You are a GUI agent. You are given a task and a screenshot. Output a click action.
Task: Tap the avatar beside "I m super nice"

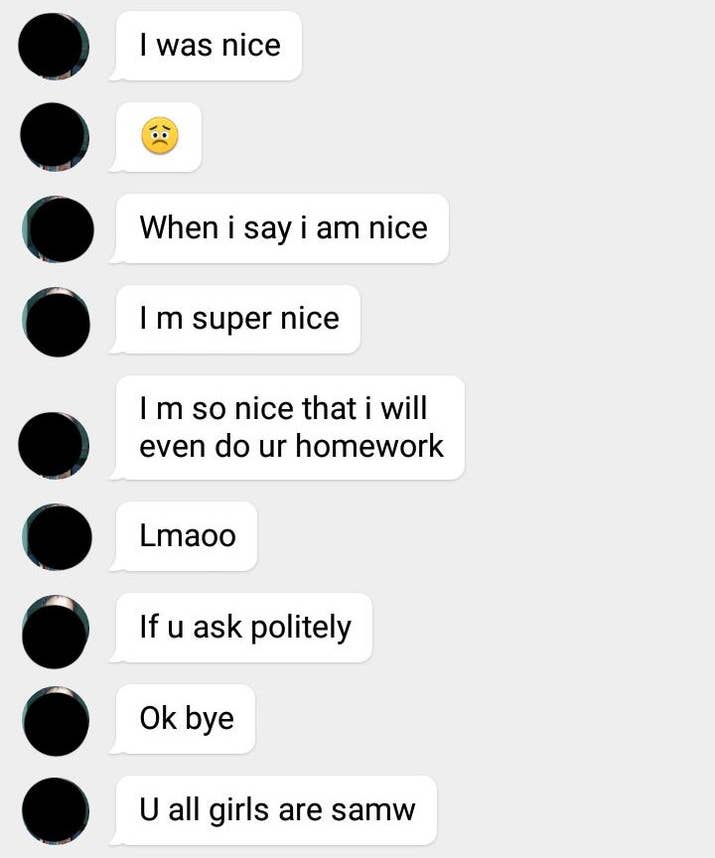(x=56, y=321)
